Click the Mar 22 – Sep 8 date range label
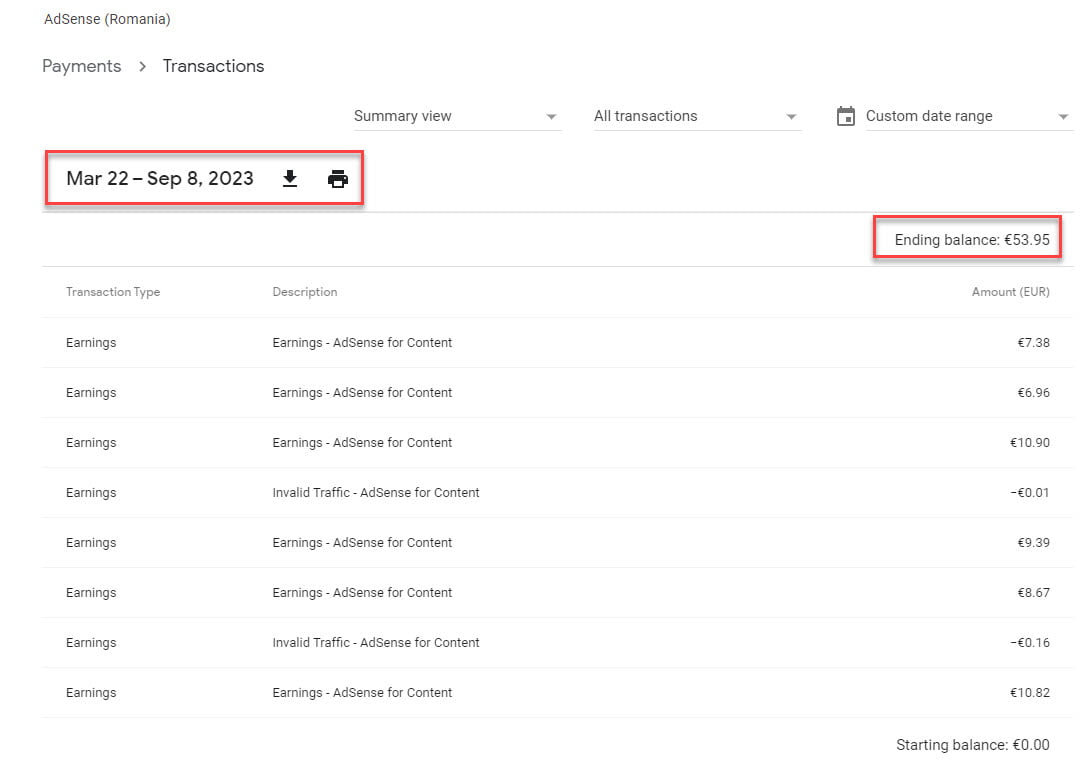Screen dimensions: 1092x779 pos(160,177)
